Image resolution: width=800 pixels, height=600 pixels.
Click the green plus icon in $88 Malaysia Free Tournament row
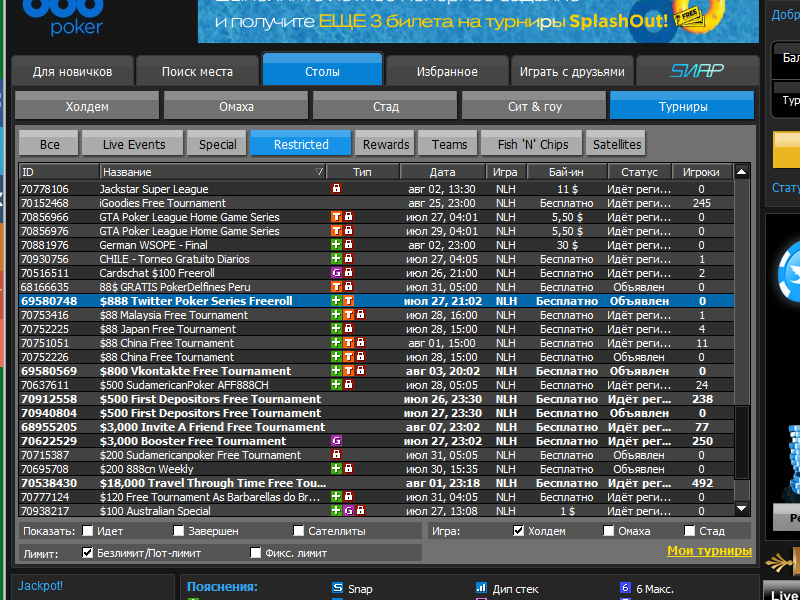[x=336, y=314]
